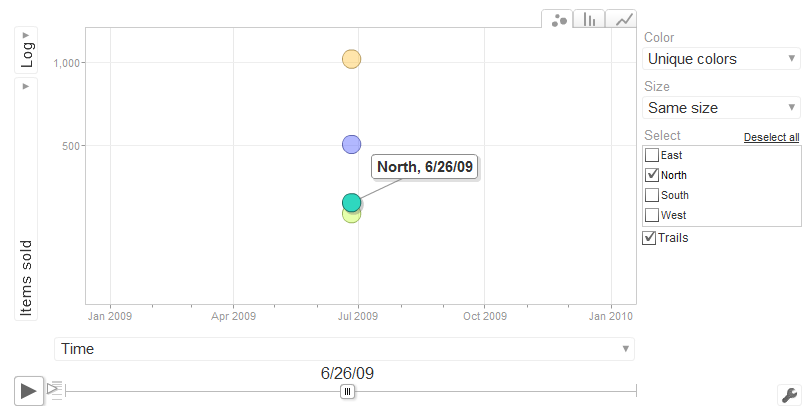Click the timeline slider handle
This screenshot has width=812, height=418.
click(347, 392)
